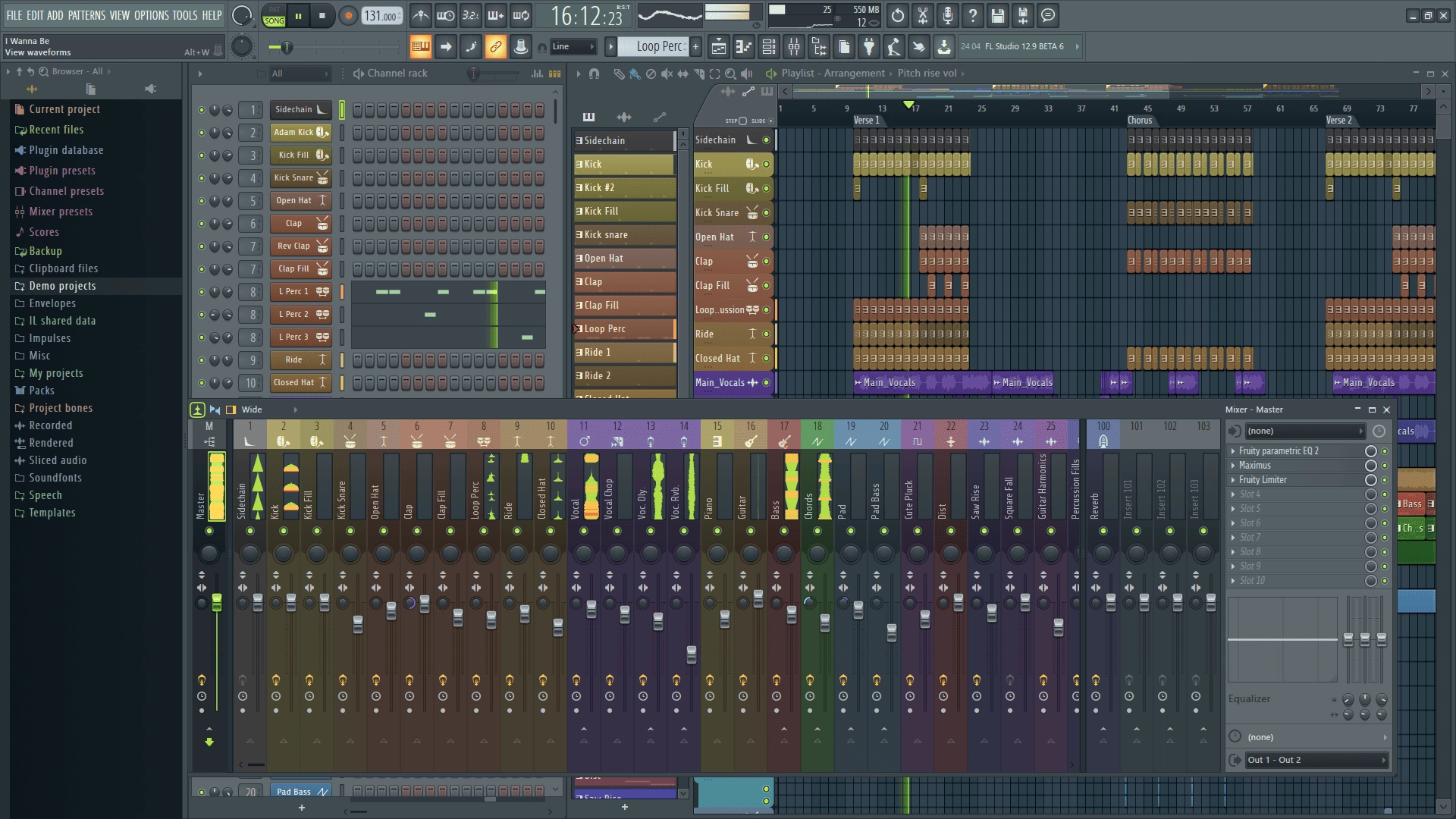The width and height of the screenshot is (1456, 819).
Task: Click the record button in transport
Action: pos(348,15)
